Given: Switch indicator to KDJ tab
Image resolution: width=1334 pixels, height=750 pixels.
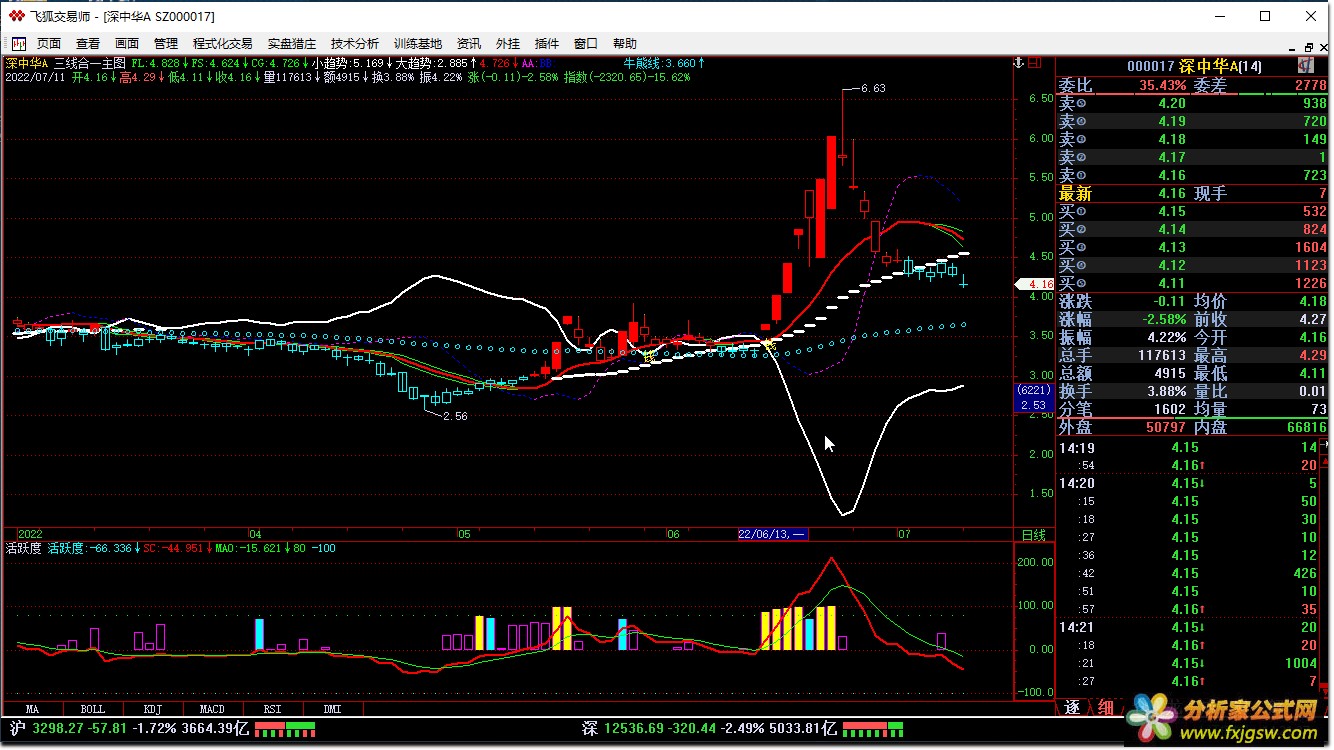Looking at the screenshot, I should (152, 709).
